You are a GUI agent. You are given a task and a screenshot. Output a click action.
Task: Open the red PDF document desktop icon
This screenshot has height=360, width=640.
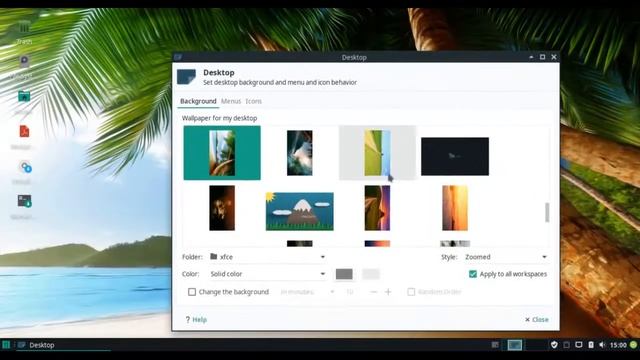point(24,132)
